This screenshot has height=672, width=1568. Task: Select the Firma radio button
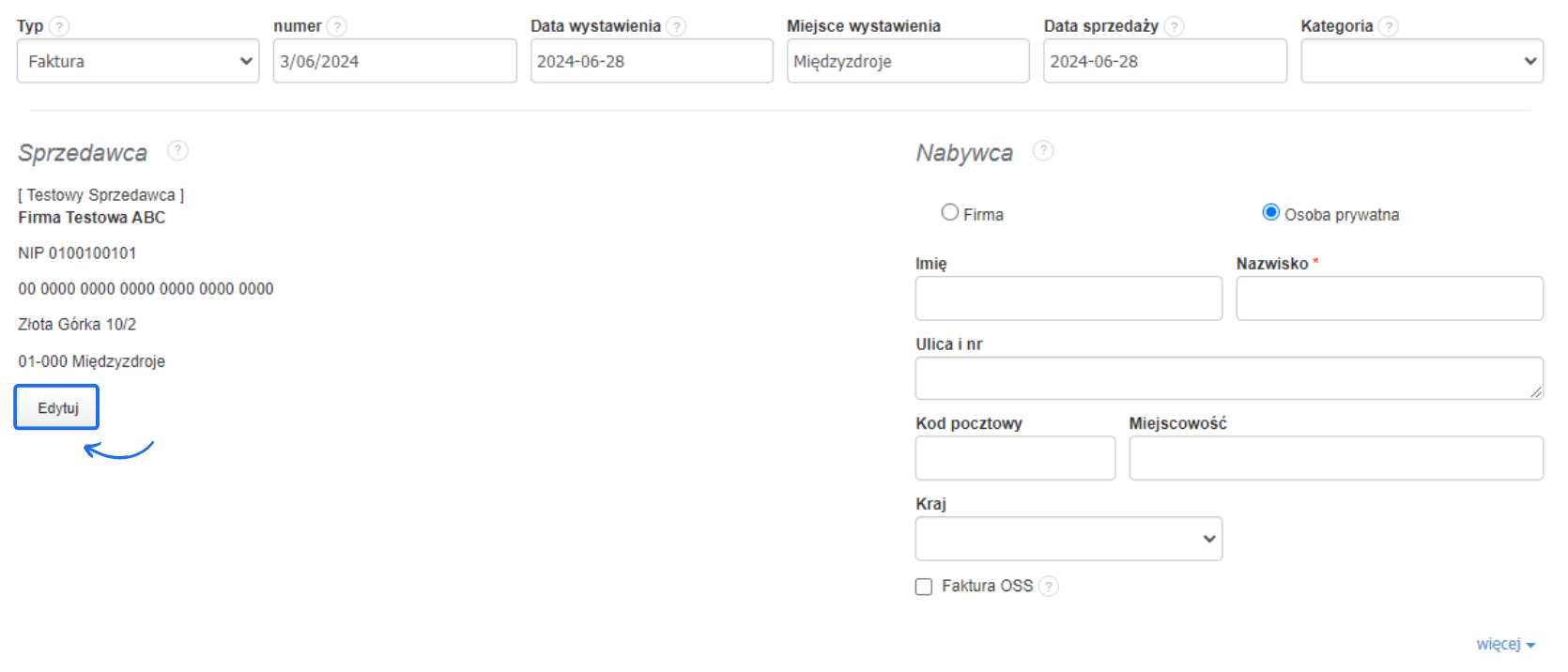950,213
